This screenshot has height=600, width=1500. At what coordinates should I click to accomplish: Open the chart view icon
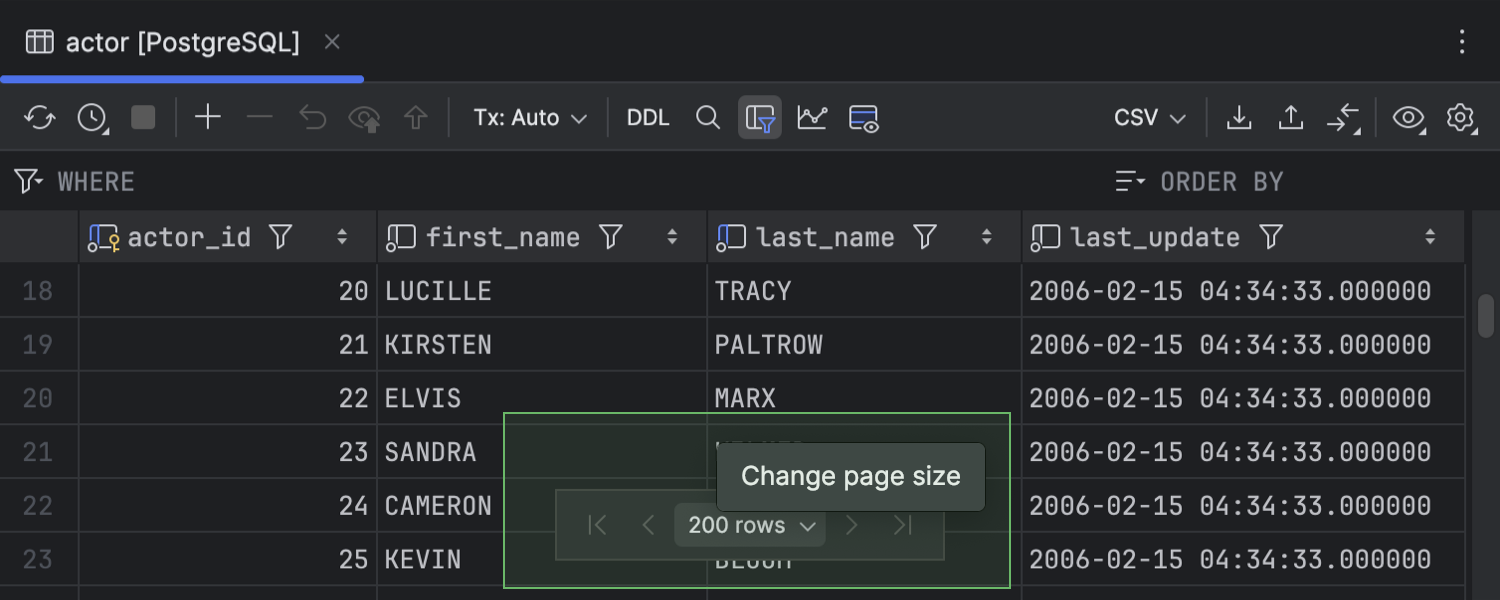[x=812, y=118]
